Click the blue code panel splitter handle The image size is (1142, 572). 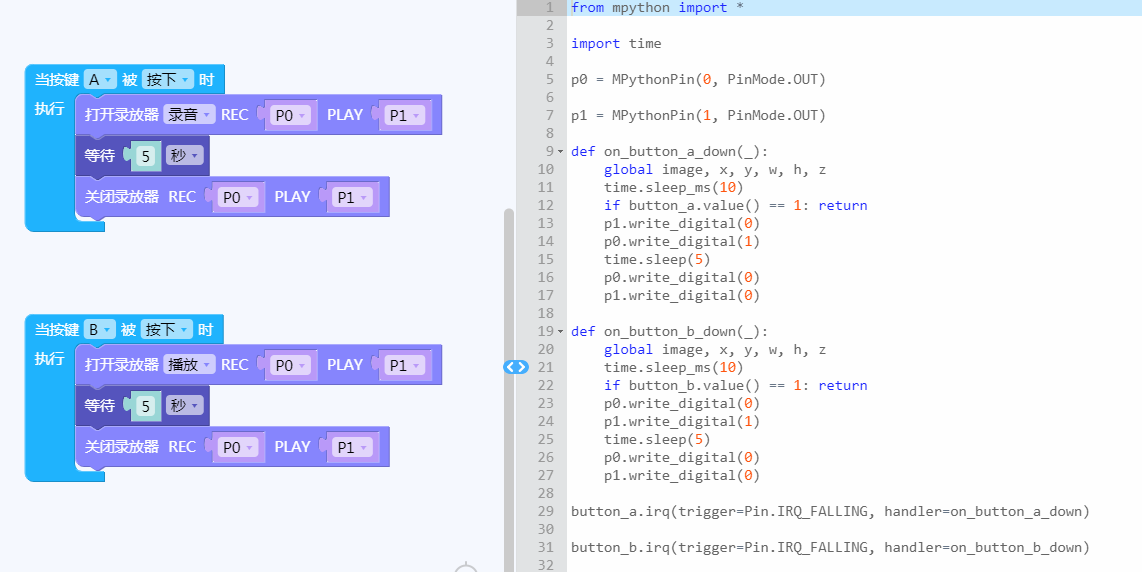tap(516, 367)
